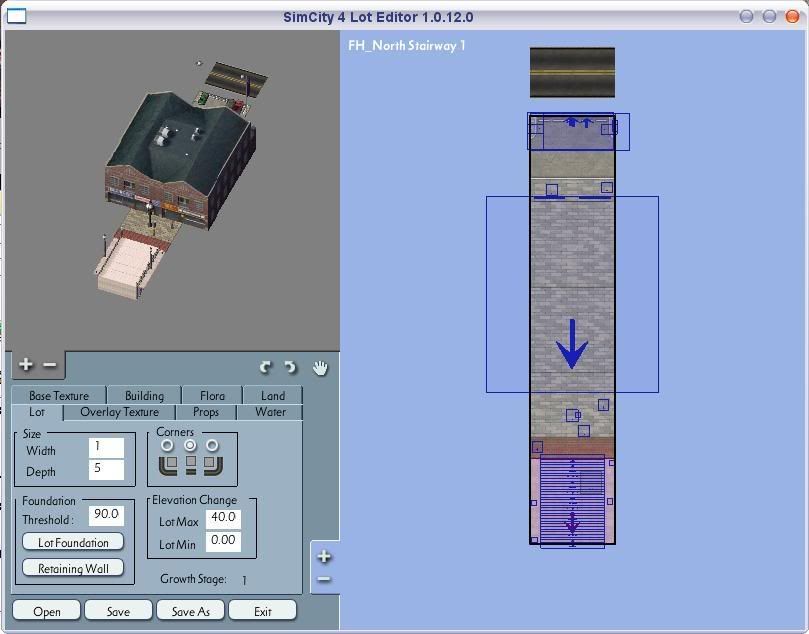Select the purple stairway arrow prop
This screenshot has width=809, height=634.
point(572,523)
